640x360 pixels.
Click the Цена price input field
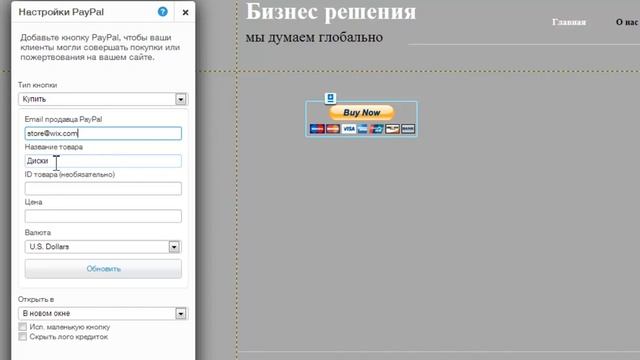click(x=103, y=216)
